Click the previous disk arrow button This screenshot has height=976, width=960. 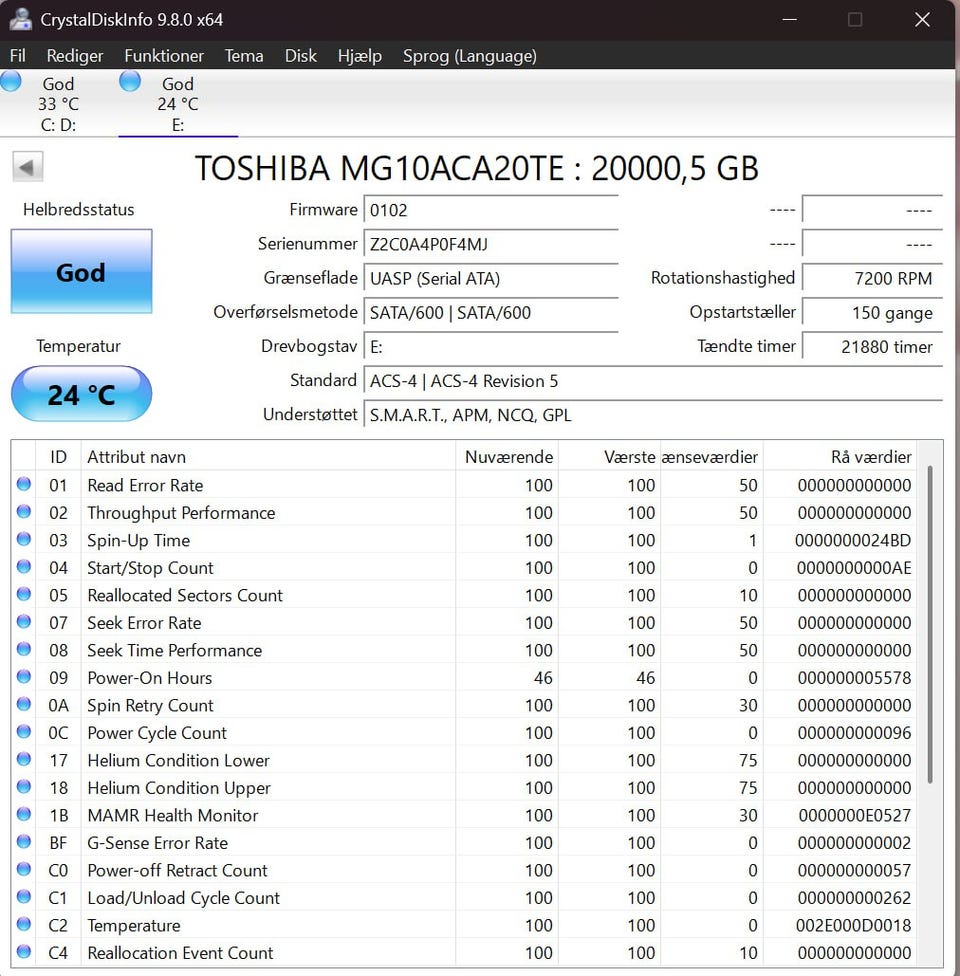click(28, 167)
